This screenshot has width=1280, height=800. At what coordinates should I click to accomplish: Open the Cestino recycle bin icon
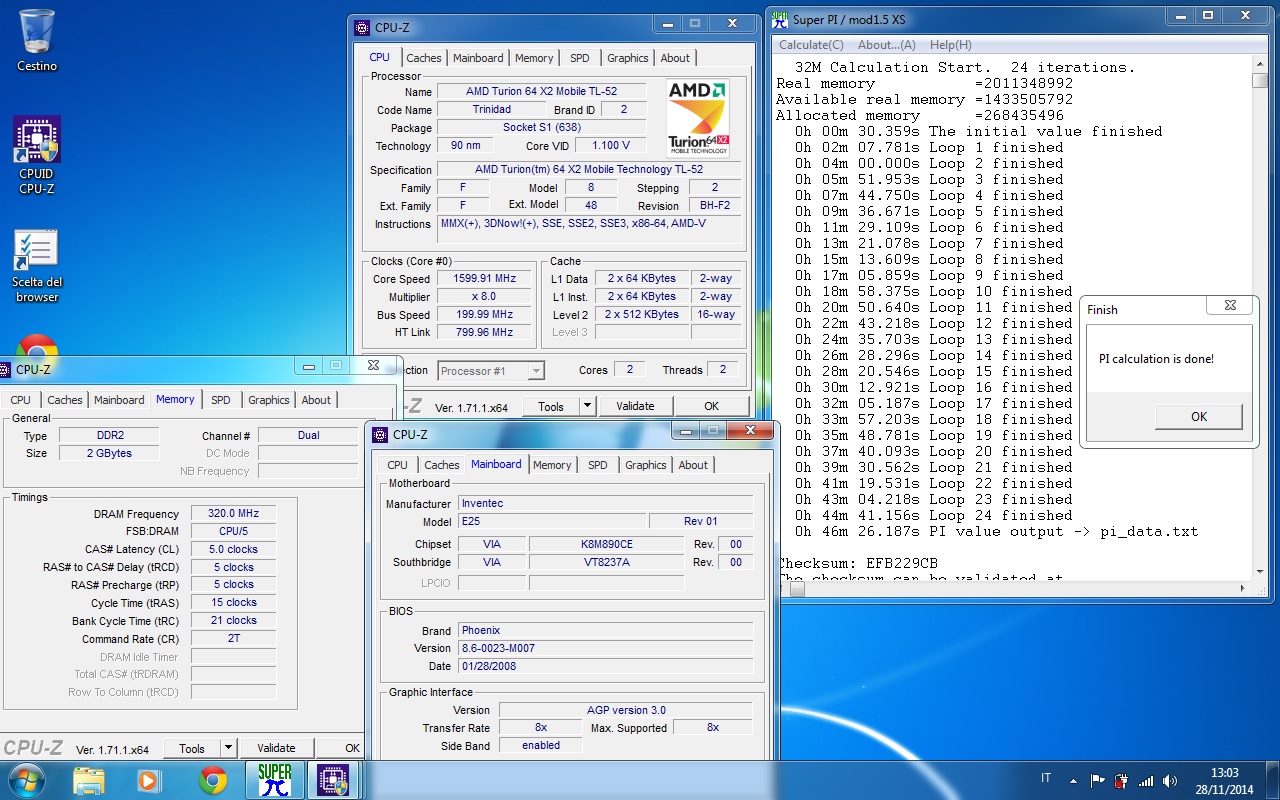pyautogui.click(x=37, y=40)
